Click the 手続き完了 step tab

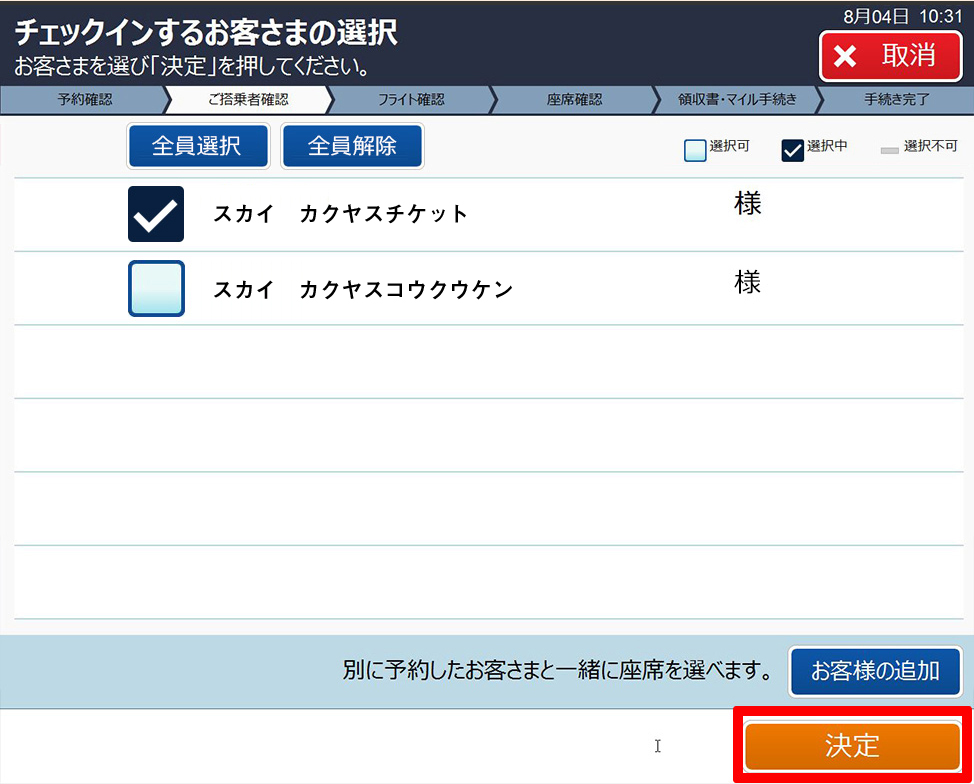(x=896, y=100)
